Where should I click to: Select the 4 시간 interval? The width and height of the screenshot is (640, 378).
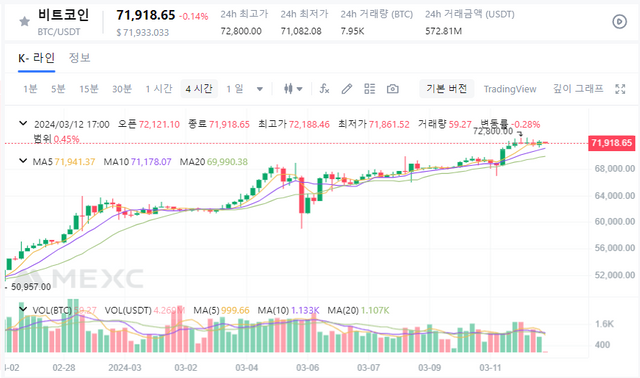[x=199, y=89]
